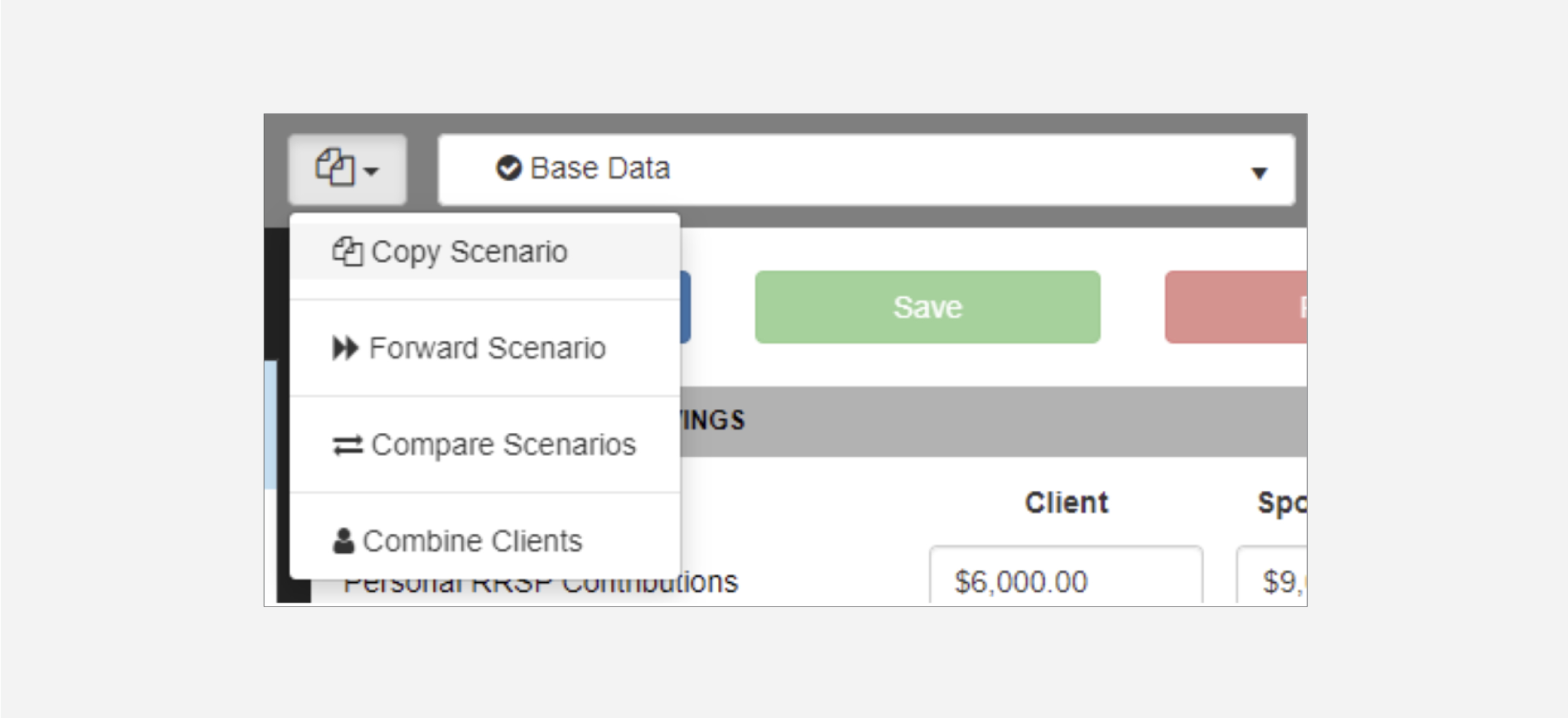1568x718 pixels.
Task: Click the duplicate-pages icon next to Copy Scenario
Action: pos(347,252)
